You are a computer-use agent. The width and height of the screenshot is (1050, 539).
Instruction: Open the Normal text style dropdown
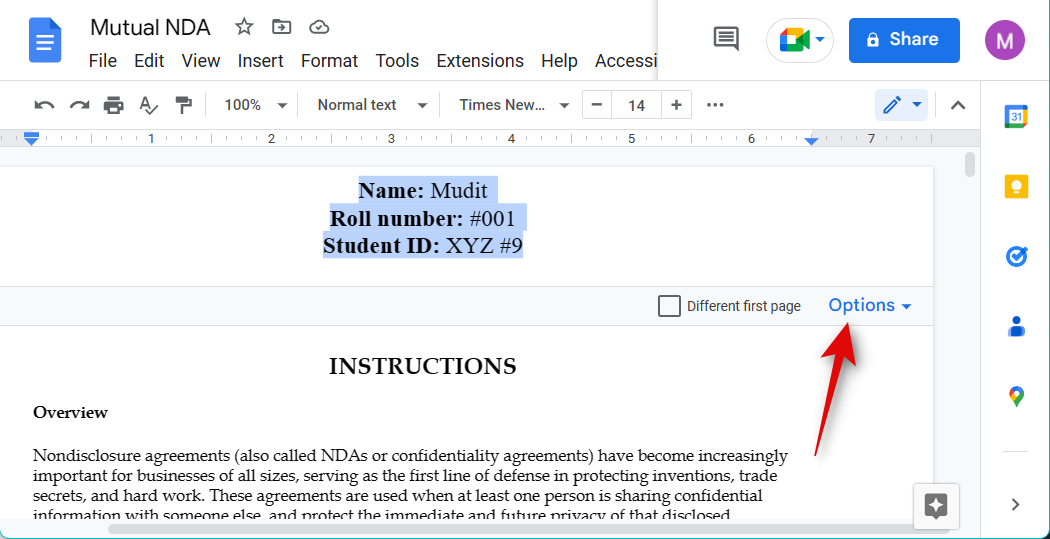pyautogui.click(x=372, y=105)
